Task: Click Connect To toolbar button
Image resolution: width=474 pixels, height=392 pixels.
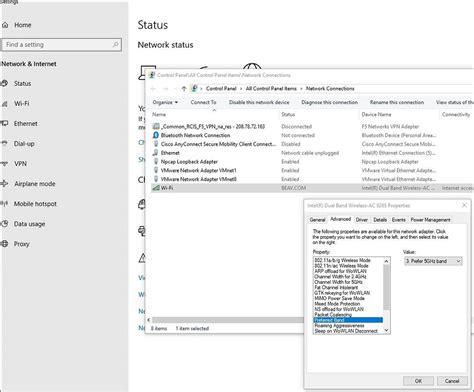Action: point(203,102)
